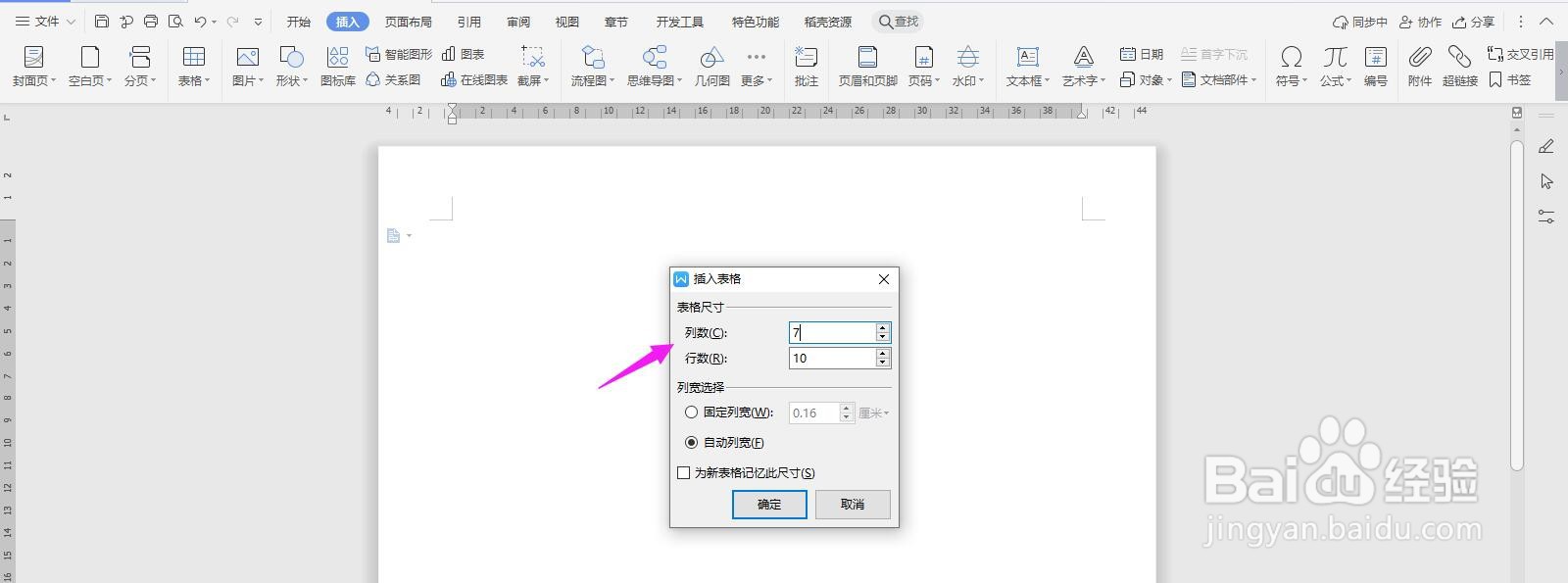Open the mind map (思维导图) tool
This screenshot has width=1568, height=583.
point(655,66)
